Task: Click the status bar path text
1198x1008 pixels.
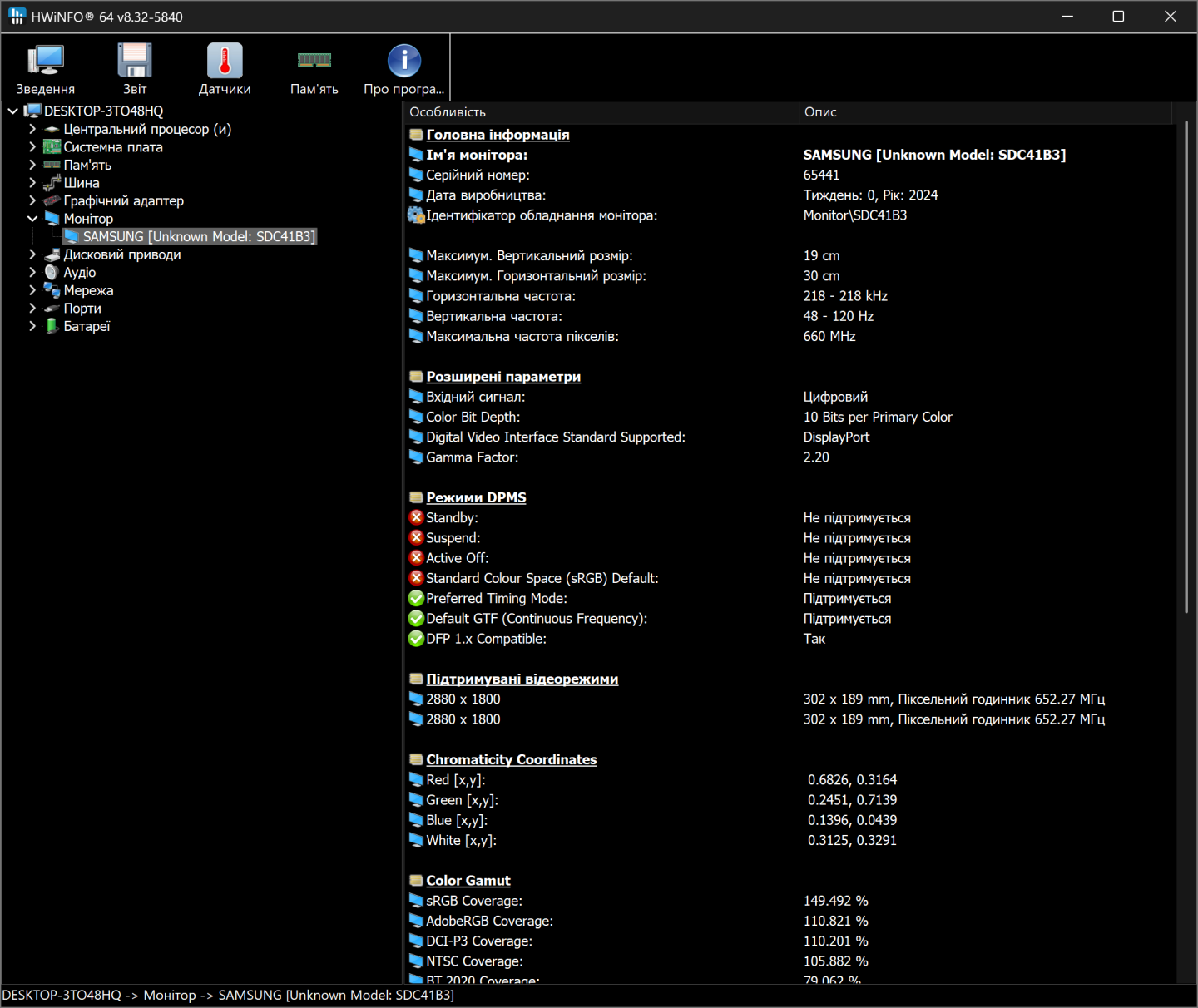Action: [228, 996]
